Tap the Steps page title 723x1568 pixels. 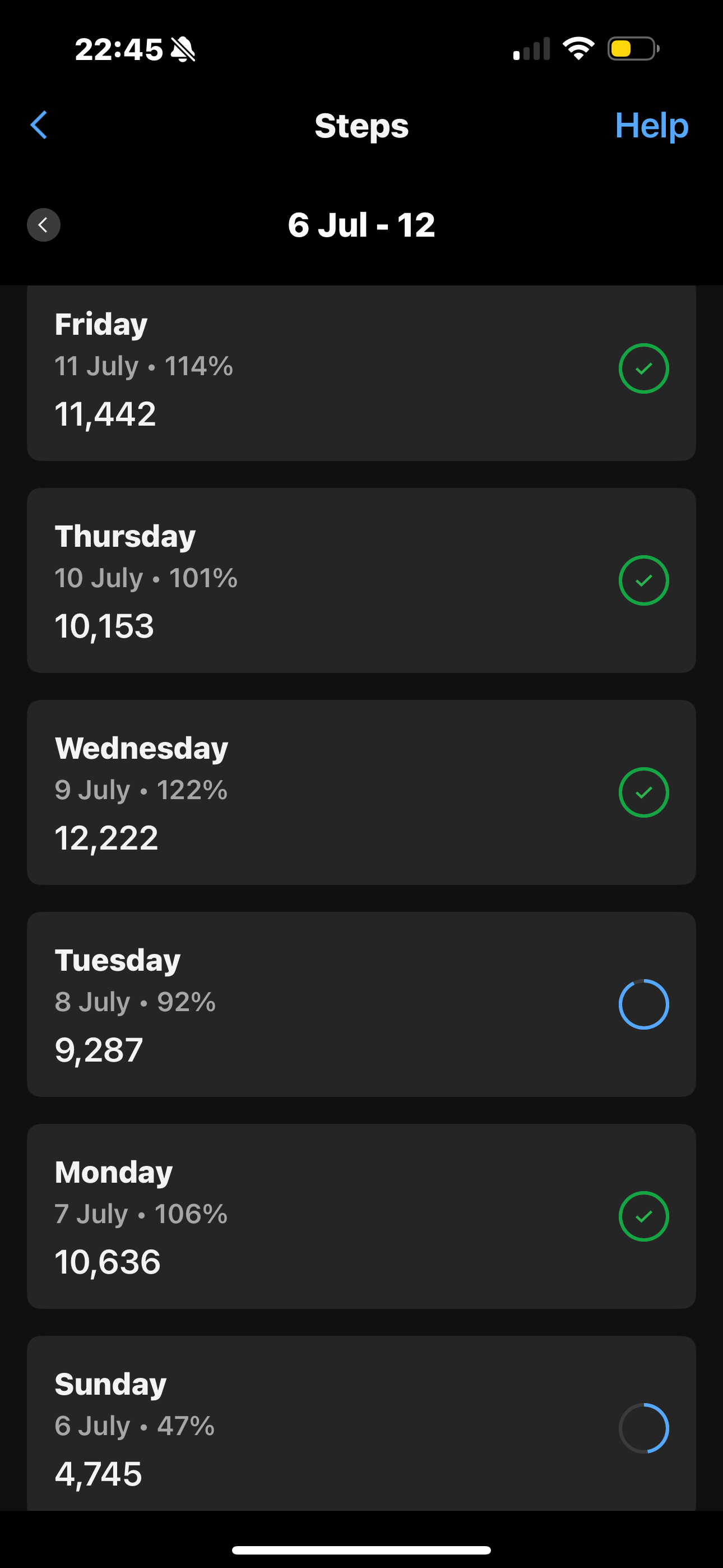pos(361,126)
